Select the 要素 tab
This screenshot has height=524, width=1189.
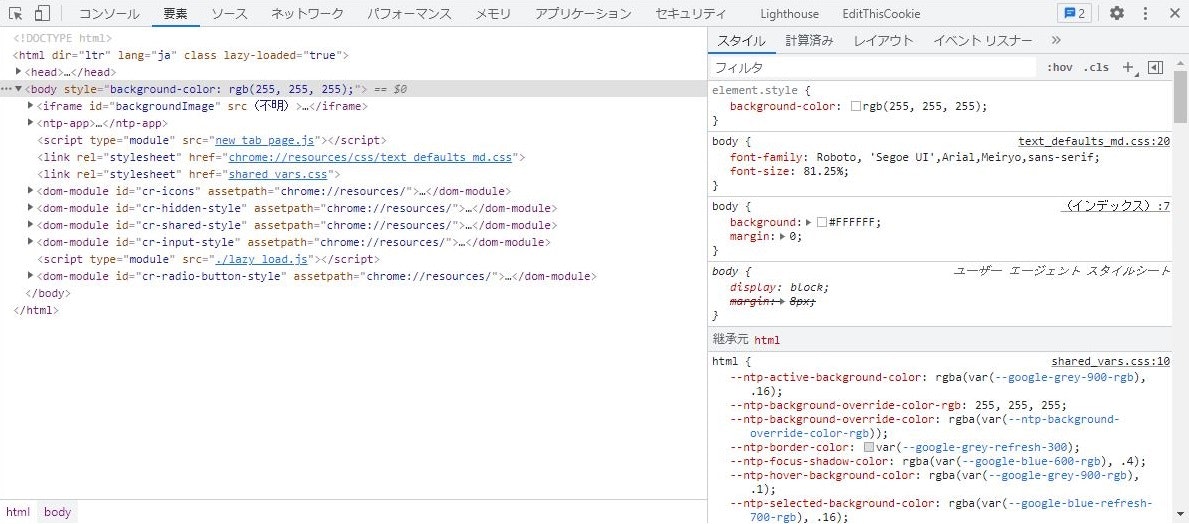tap(176, 14)
